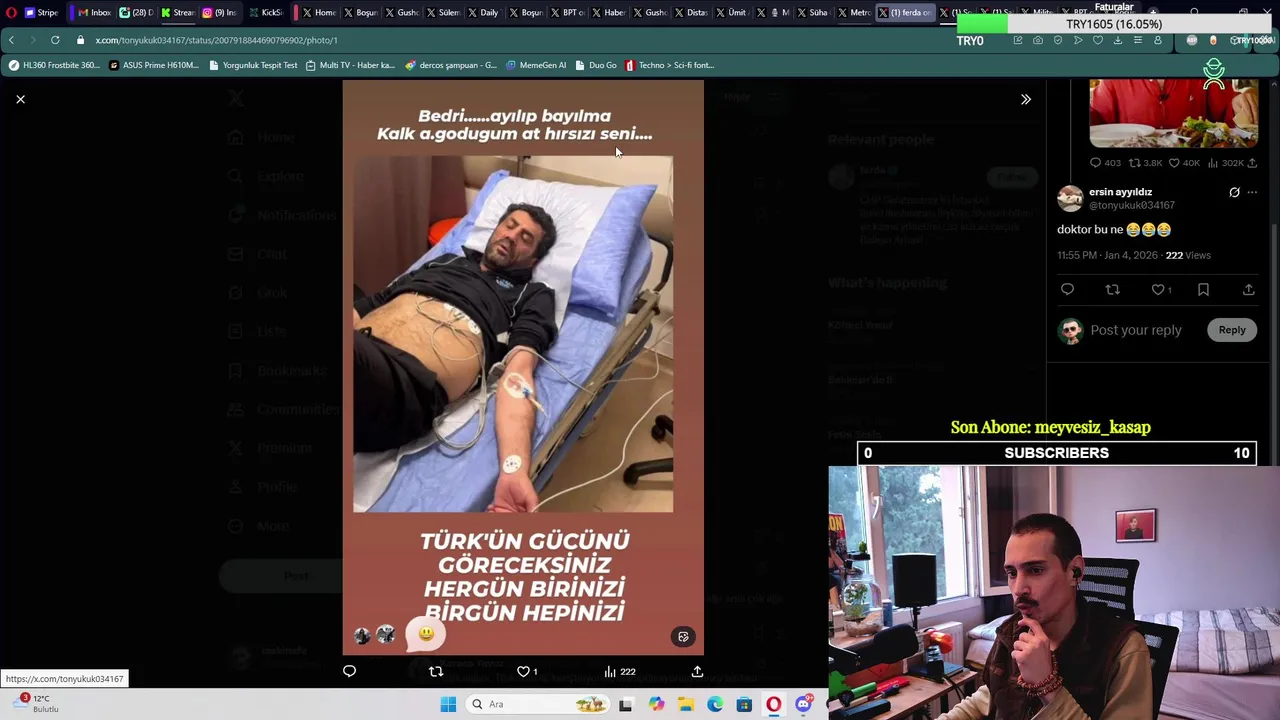Viewport: 1280px width, 720px height.
Task: Share the tweet from right panel
Action: tap(1248, 289)
